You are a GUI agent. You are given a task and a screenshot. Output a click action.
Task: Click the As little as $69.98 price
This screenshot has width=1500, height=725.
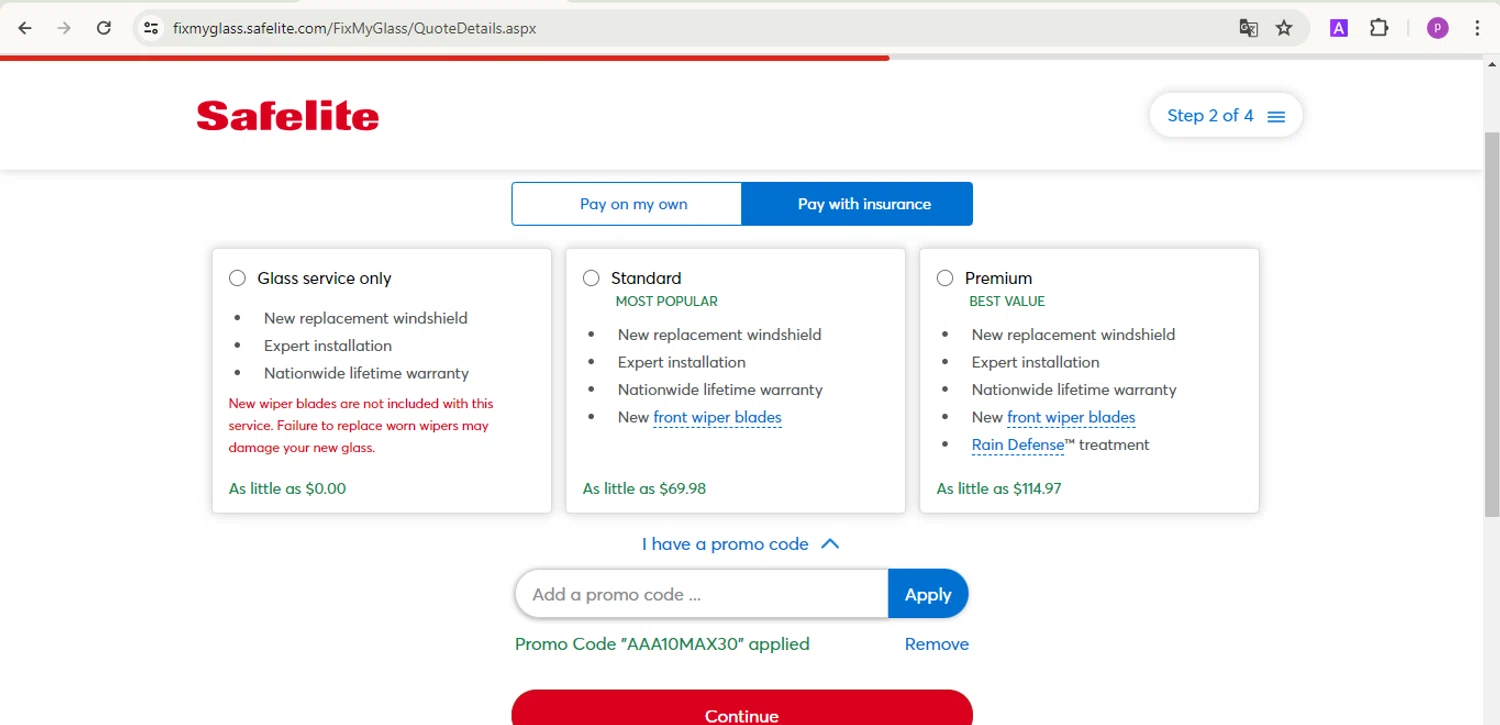(644, 489)
